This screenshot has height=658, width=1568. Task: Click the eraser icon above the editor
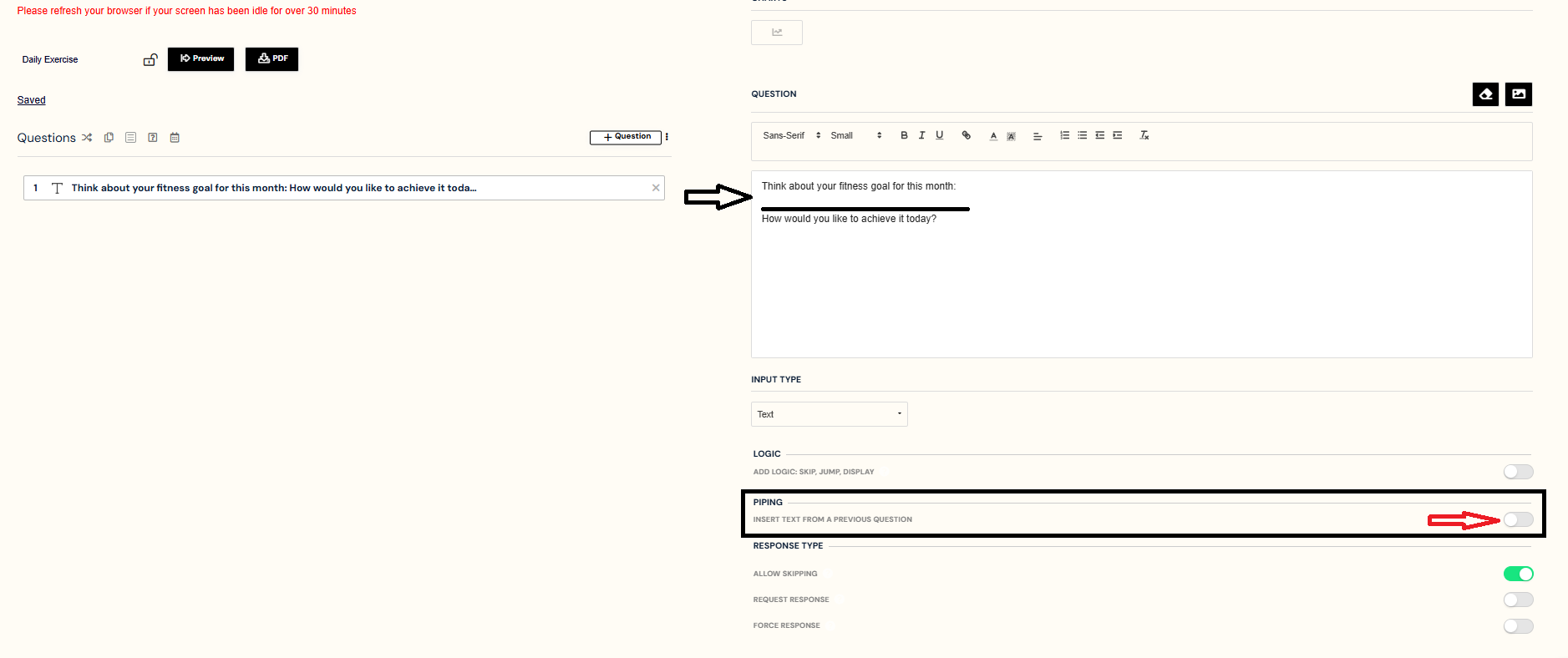1485,94
